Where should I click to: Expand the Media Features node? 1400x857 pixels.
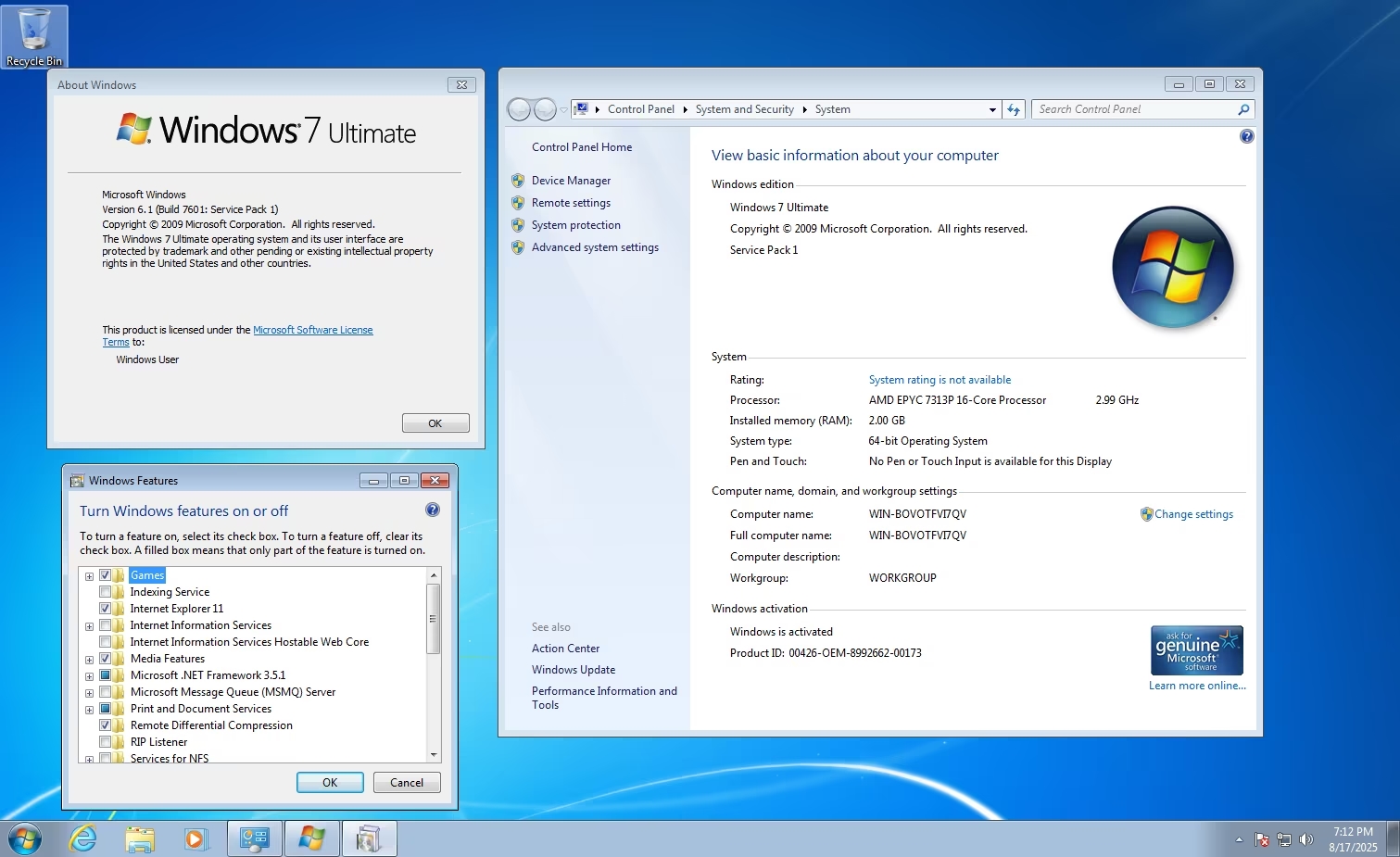(89, 660)
